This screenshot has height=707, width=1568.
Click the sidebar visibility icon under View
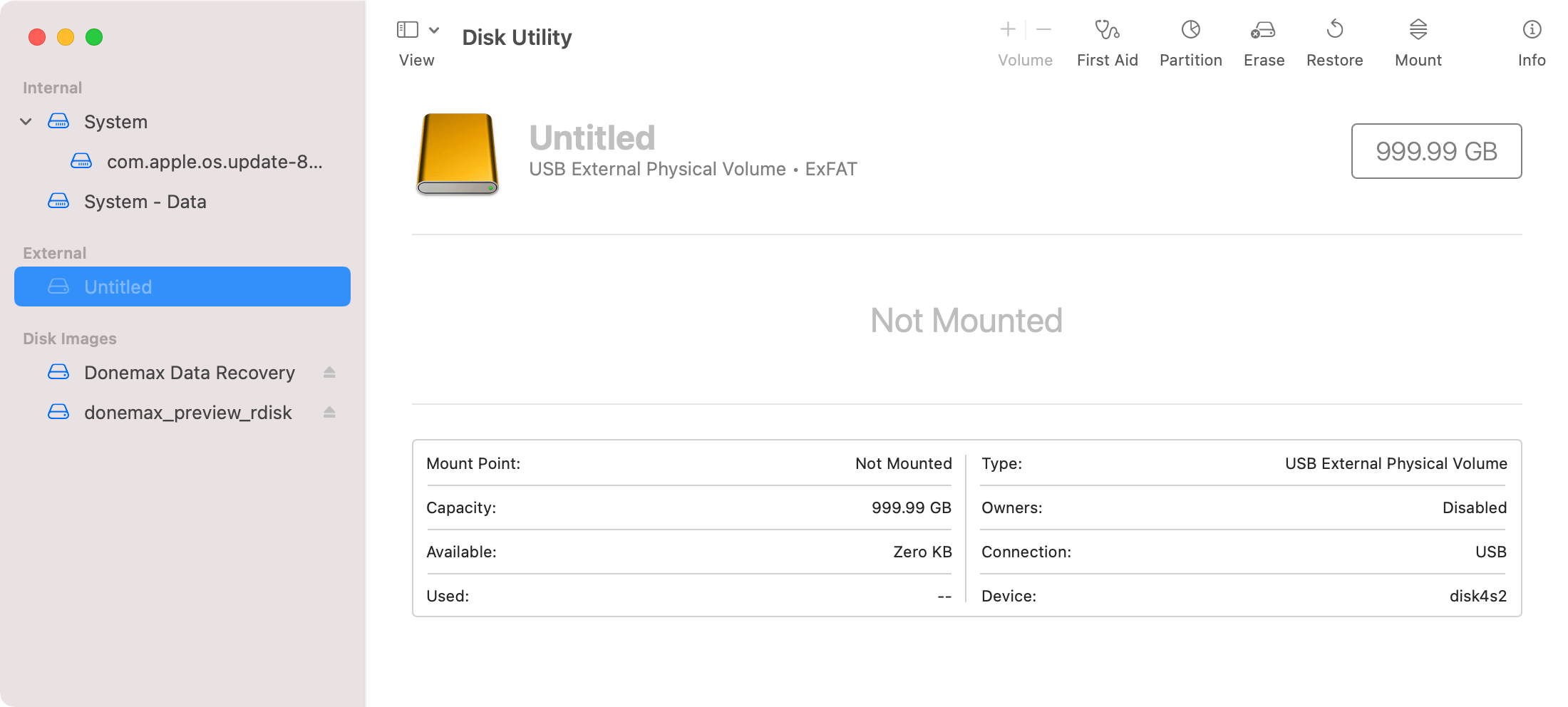(407, 29)
